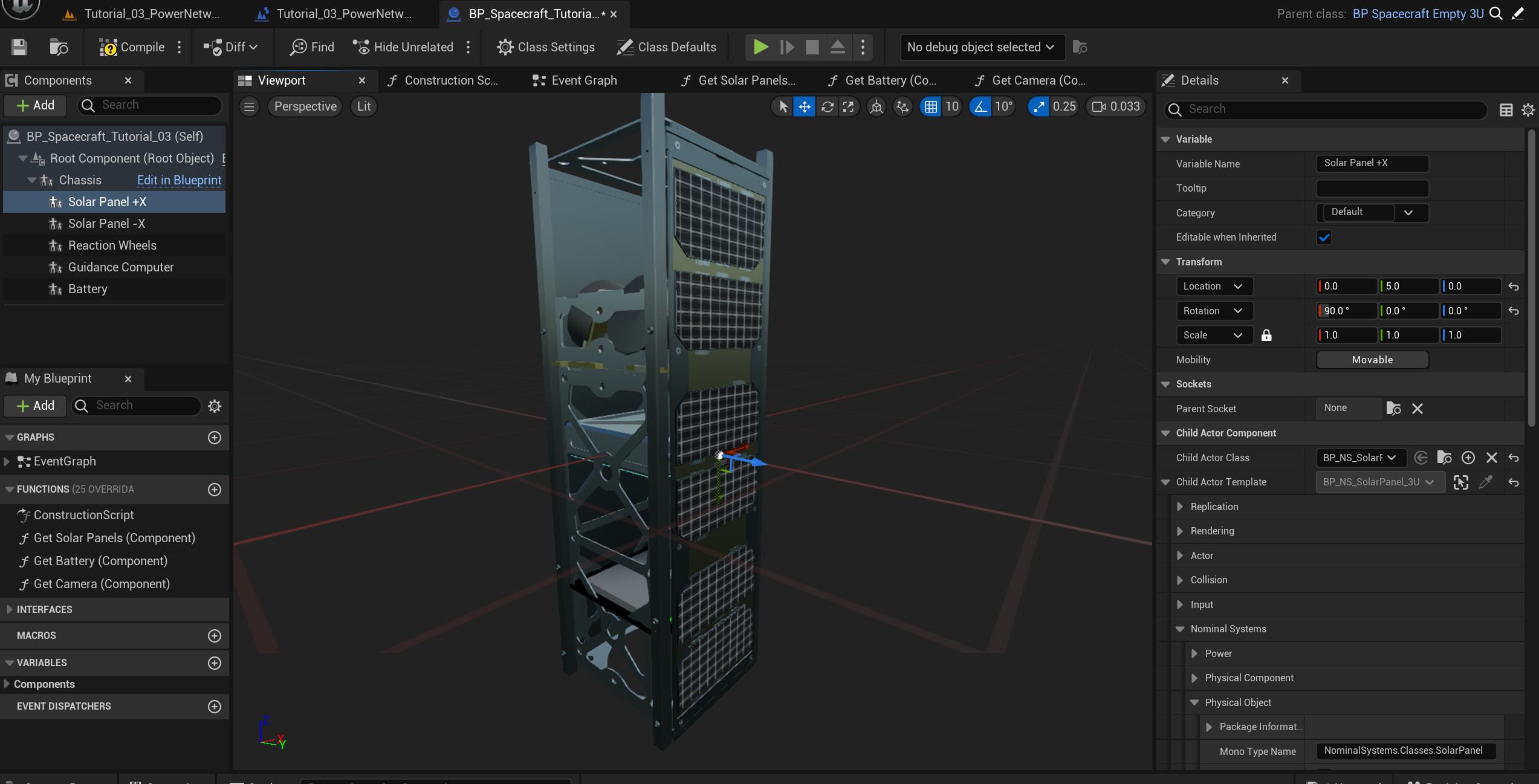Open the Get Camera tab
The width and height of the screenshot is (1539, 784).
[1031, 80]
